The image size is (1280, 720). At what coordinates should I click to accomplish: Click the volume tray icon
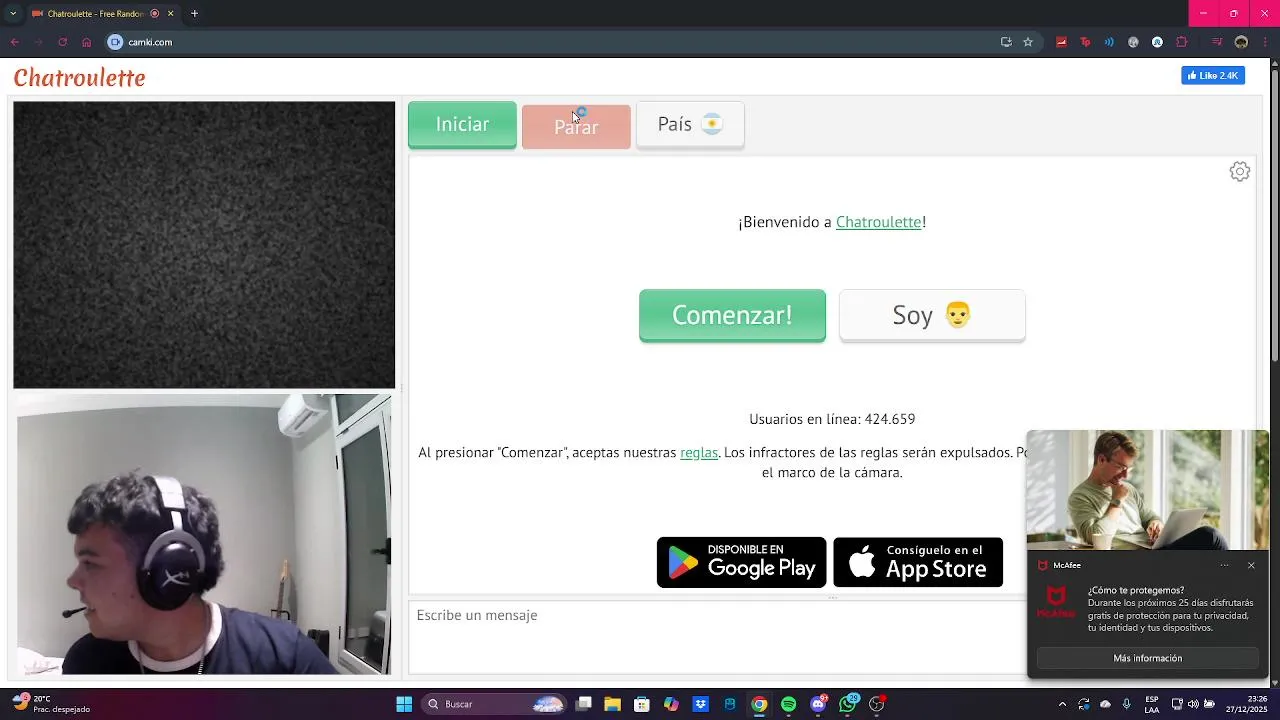(x=1193, y=704)
